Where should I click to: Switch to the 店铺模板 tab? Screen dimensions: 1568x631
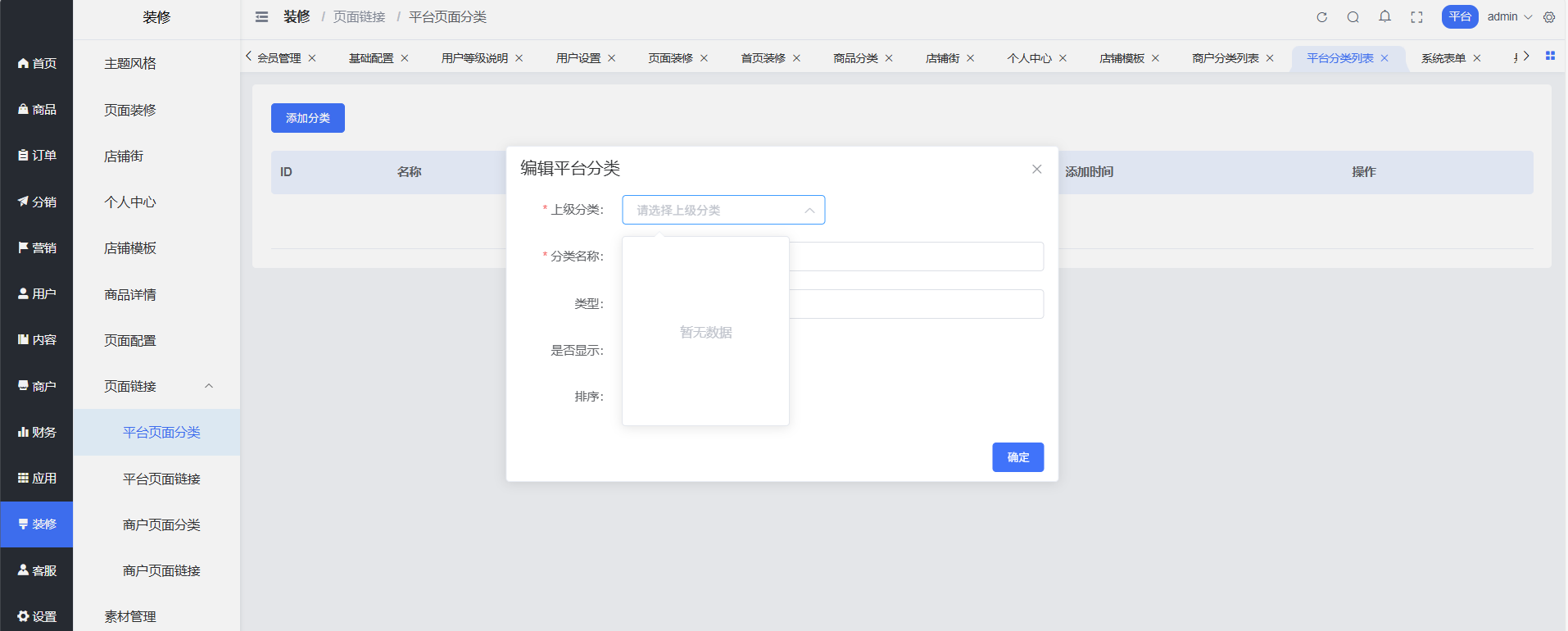[x=1122, y=58]
